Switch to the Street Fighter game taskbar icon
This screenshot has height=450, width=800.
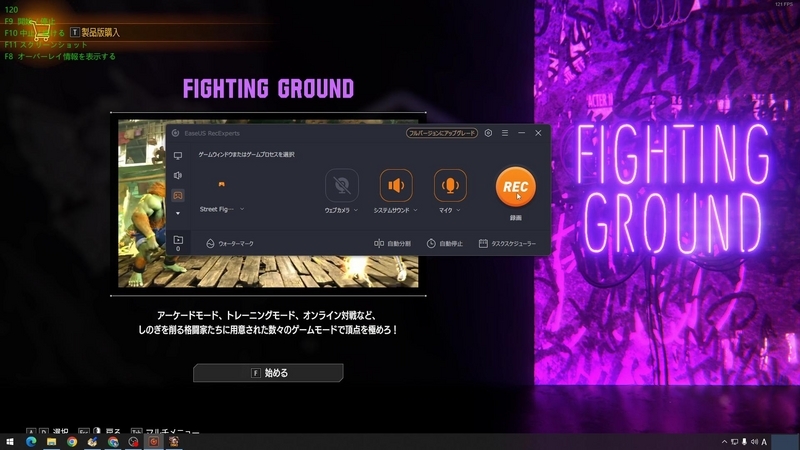(x=174, y=442)
